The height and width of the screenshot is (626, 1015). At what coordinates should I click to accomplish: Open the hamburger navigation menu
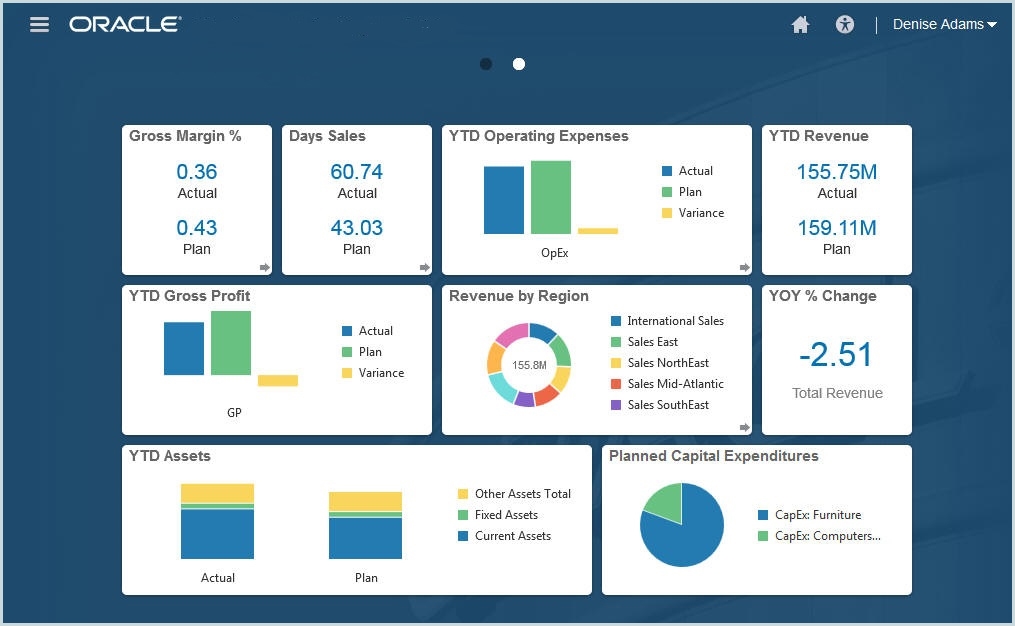[x=39, y=25]
